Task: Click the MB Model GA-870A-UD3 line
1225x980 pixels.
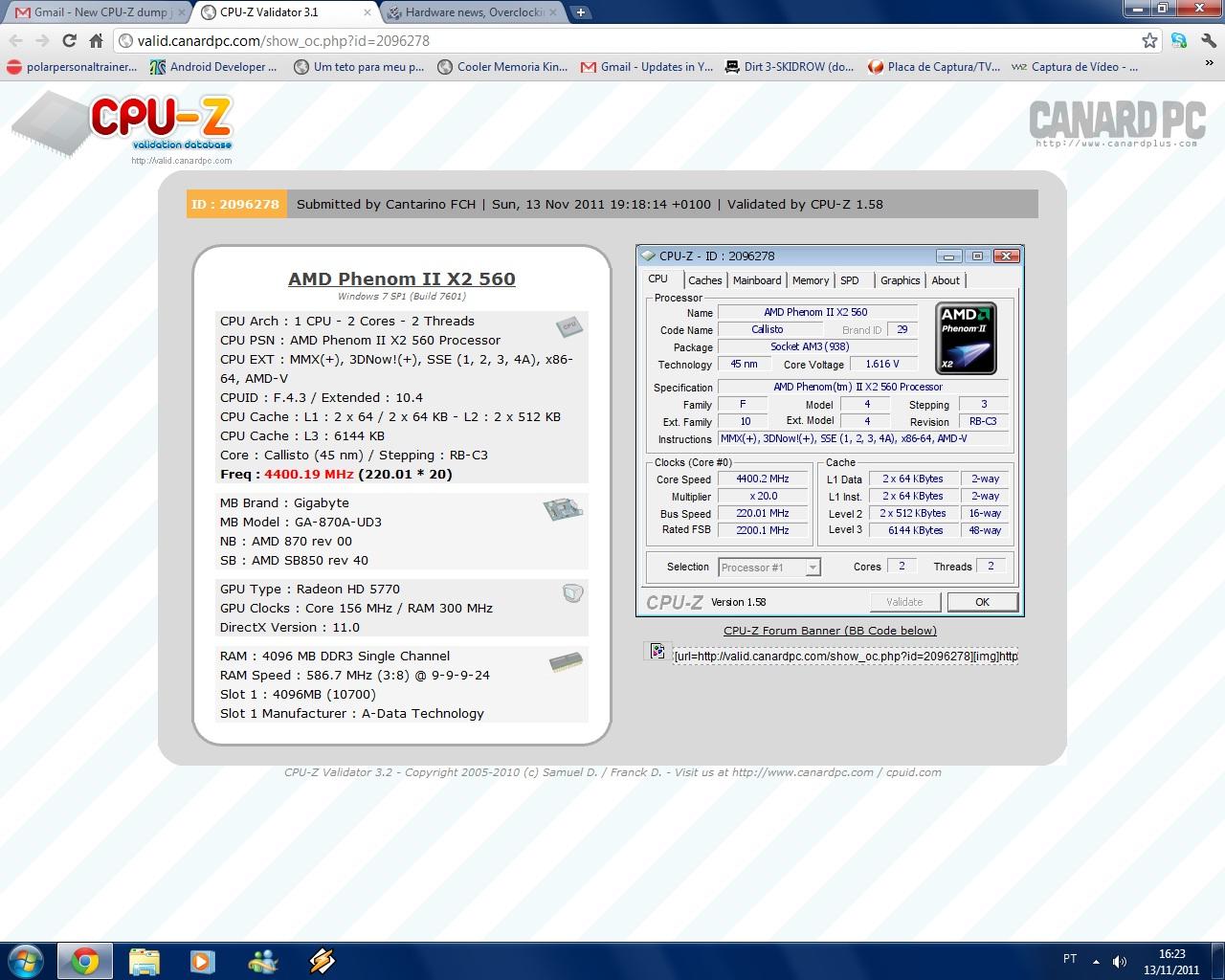Action: pos(301,522)
